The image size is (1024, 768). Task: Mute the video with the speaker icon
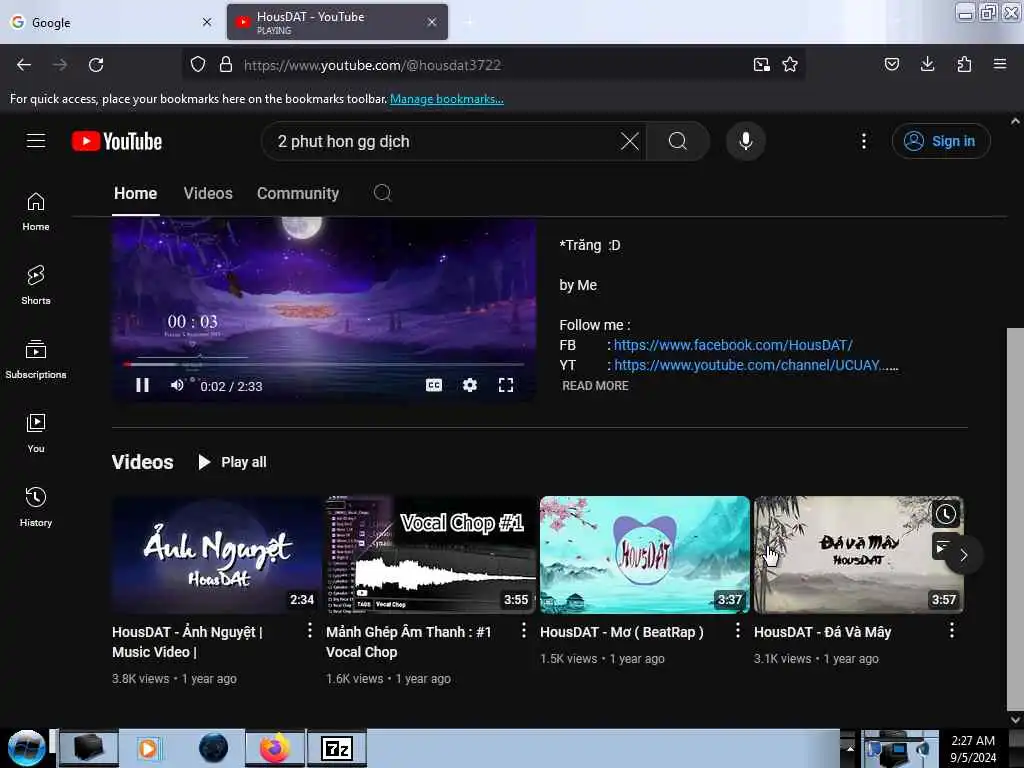(x=177, y=385)
